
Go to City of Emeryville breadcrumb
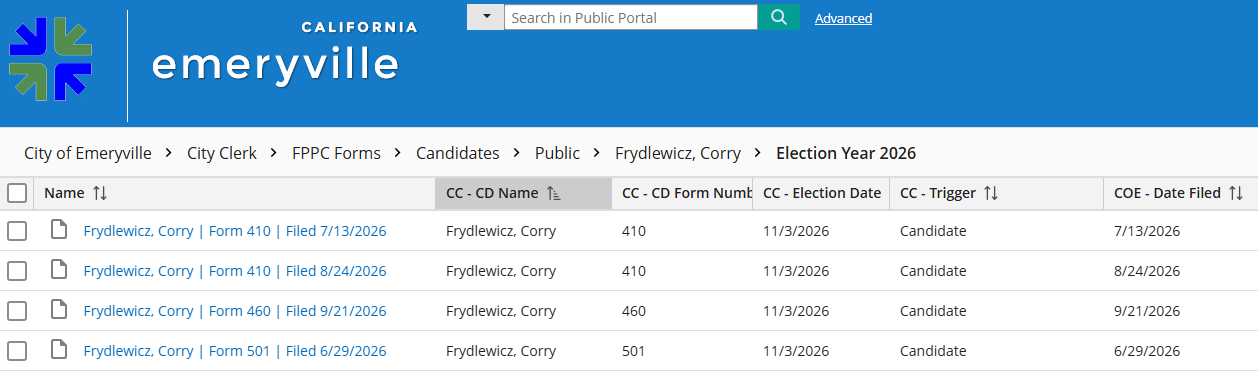(x=88, y=153)
